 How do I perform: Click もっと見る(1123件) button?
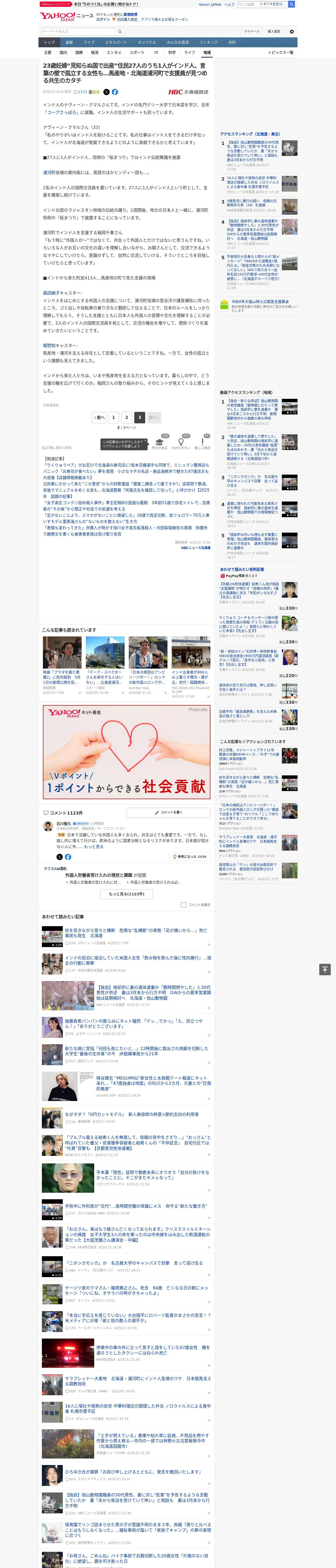pos(127,894)
